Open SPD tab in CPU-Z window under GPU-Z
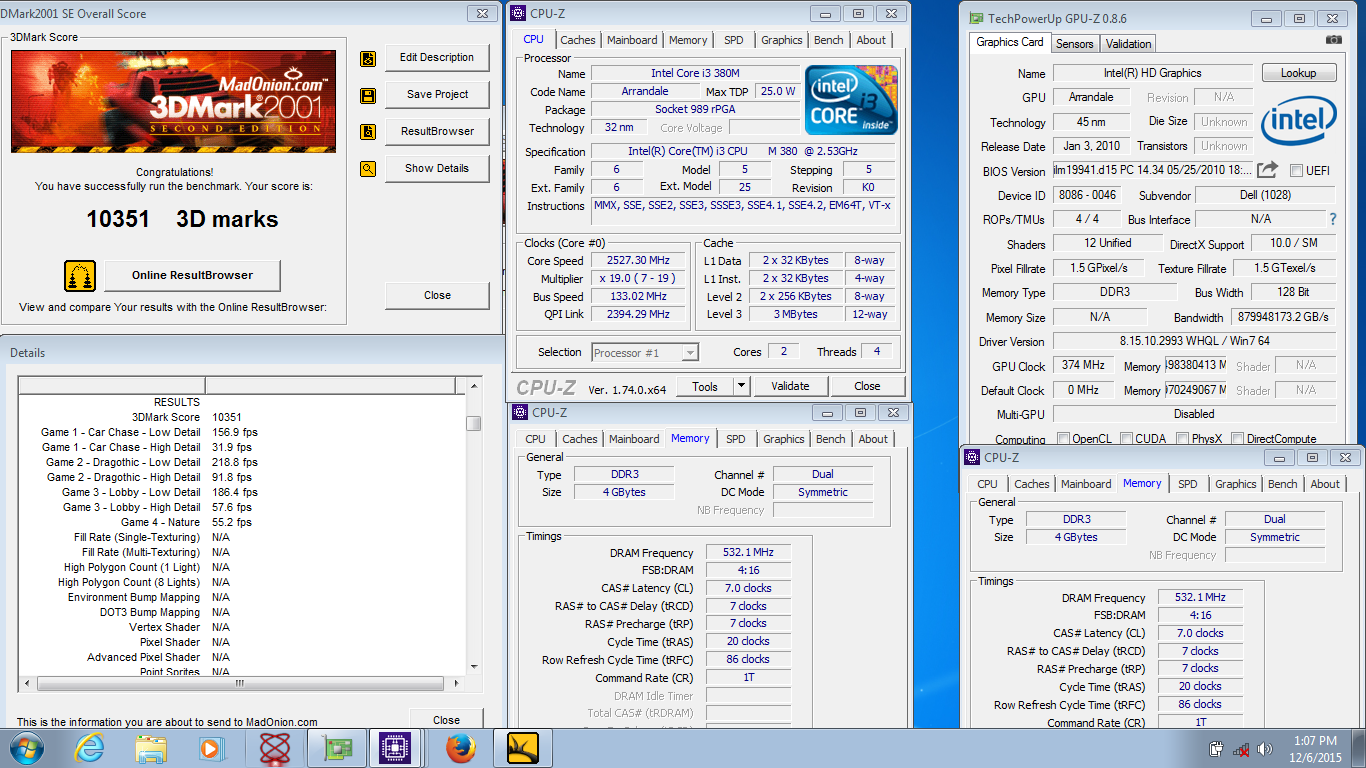This screenshot has width=1366, height=768. [1187, 484]
